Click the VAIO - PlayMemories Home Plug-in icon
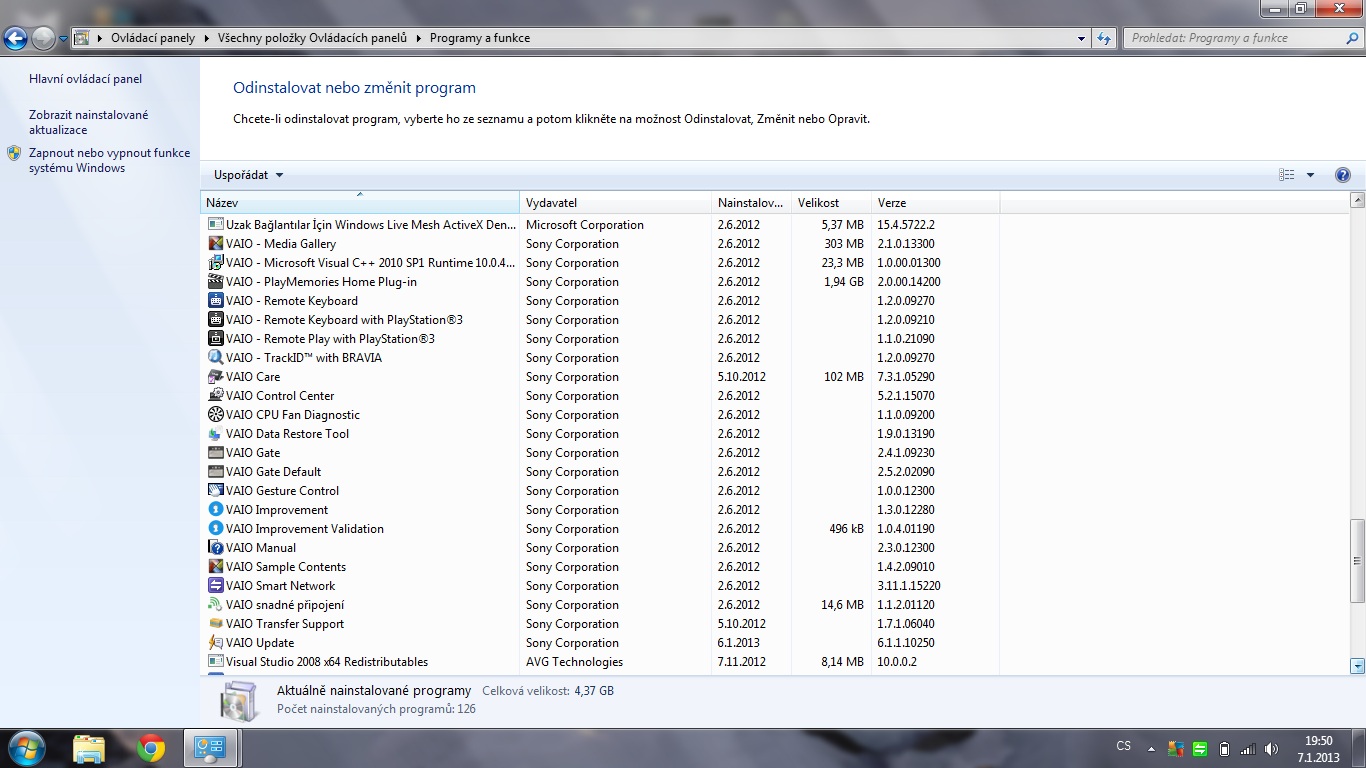Viewport: 1366px width, 768px height. click(215, 282)
